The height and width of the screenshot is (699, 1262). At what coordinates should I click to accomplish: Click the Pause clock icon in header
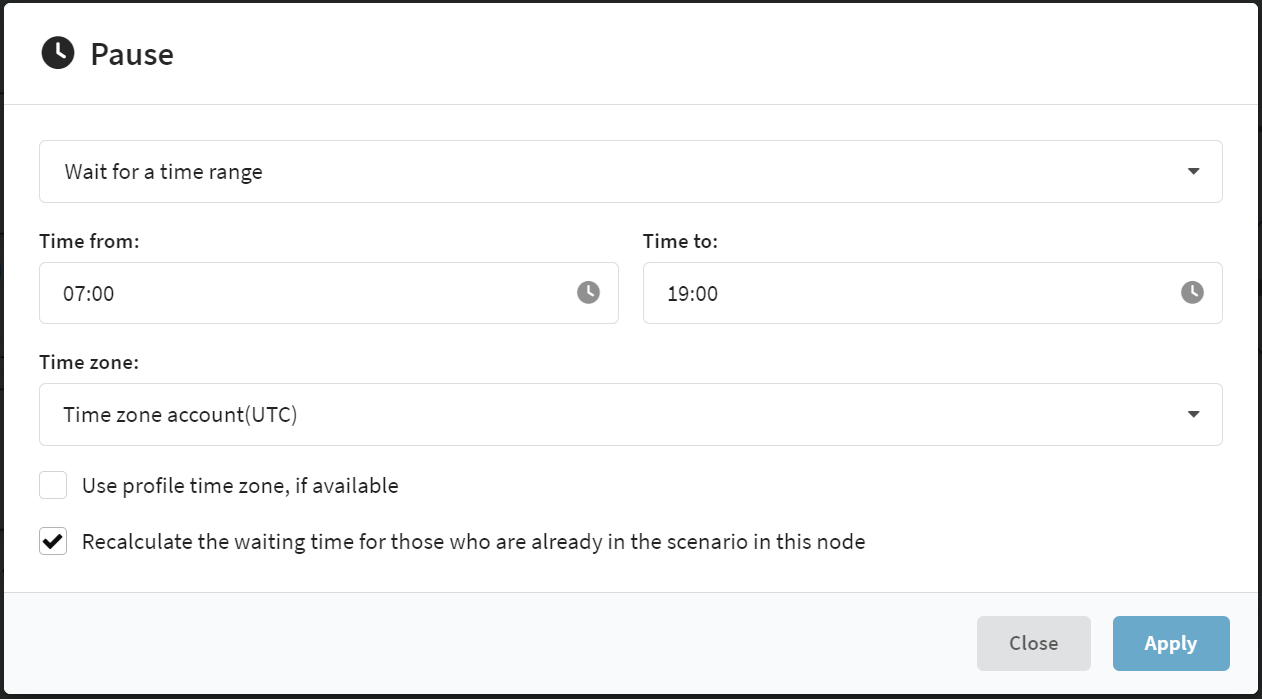coord(58,53)
